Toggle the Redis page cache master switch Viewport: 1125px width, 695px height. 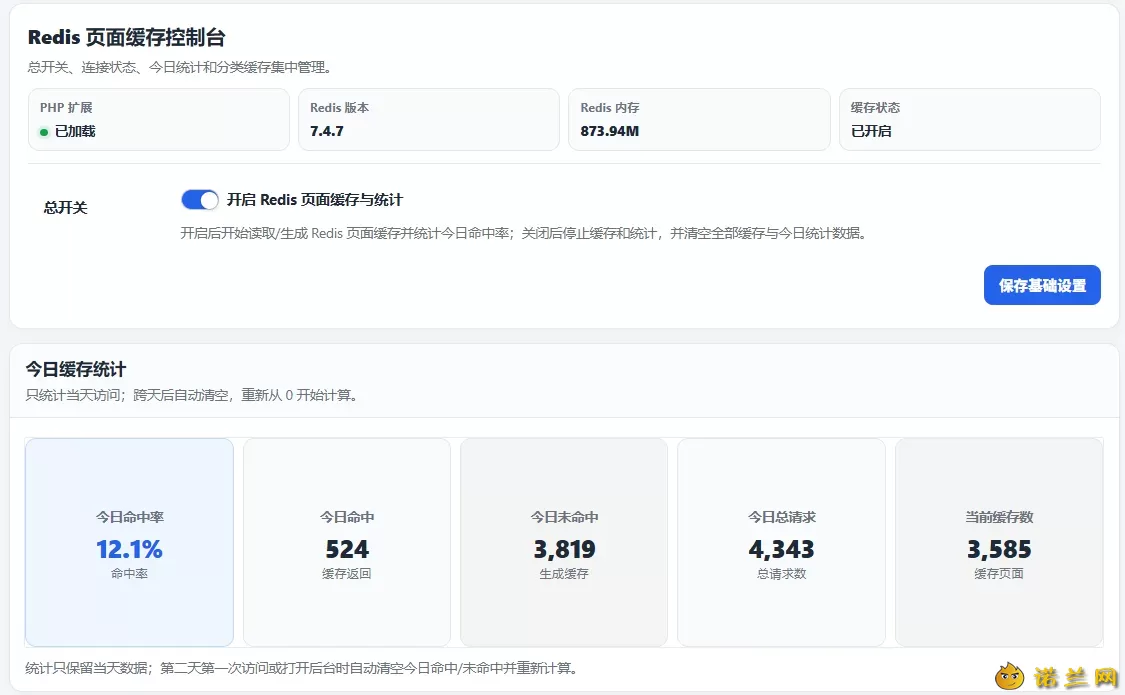coord(199,200)
